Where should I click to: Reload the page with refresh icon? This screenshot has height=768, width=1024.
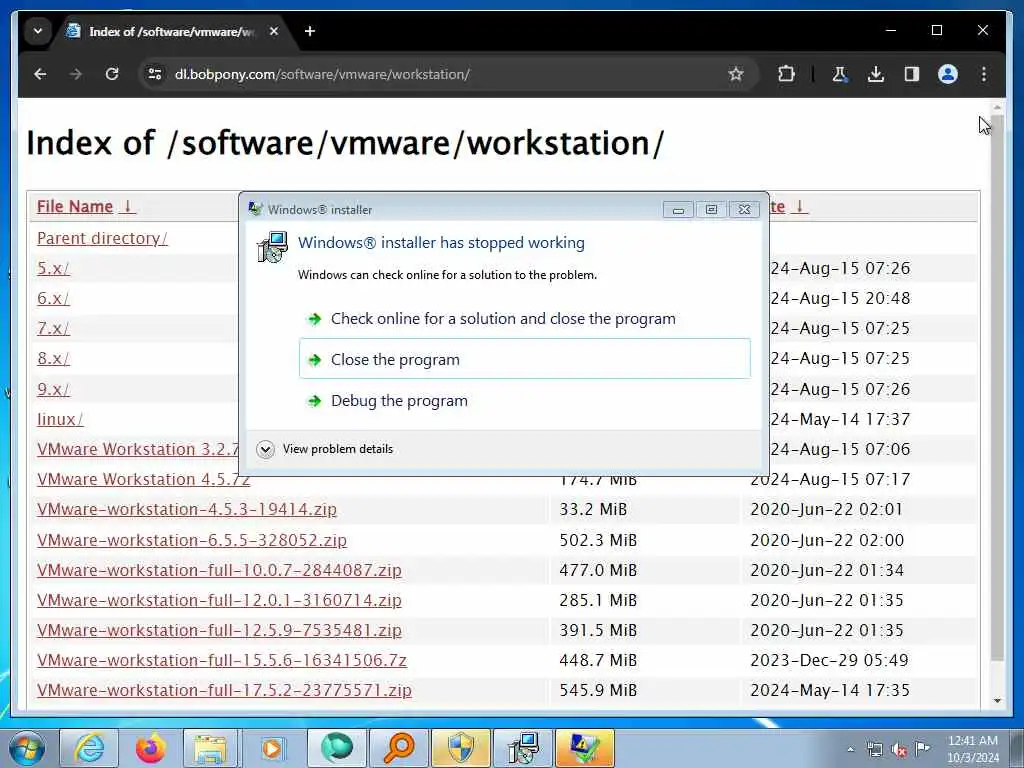pyautogui.click(x=112, y=74)
